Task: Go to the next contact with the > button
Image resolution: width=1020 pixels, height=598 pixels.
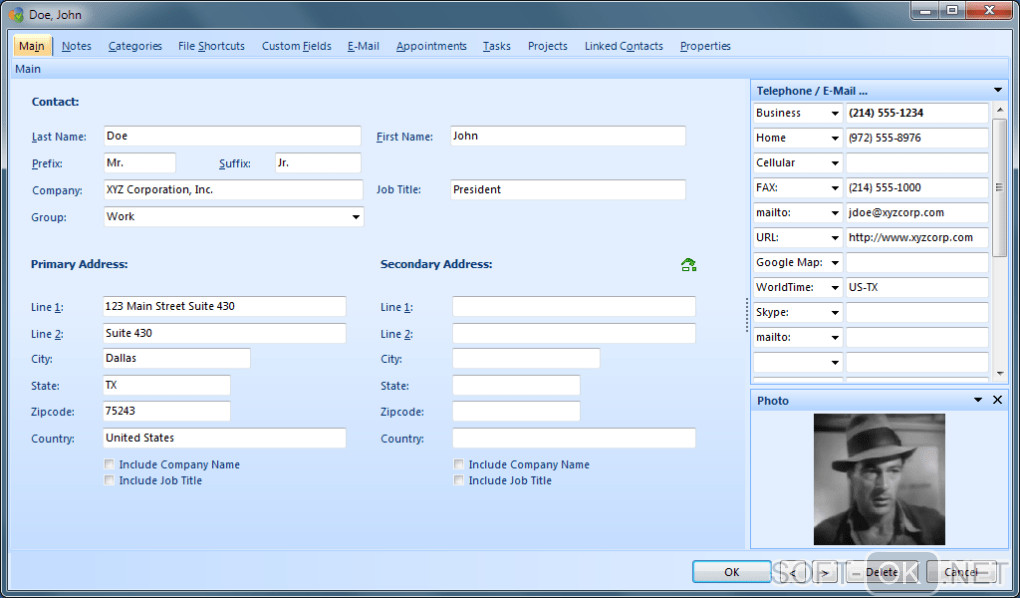Action: coord(824,572)
